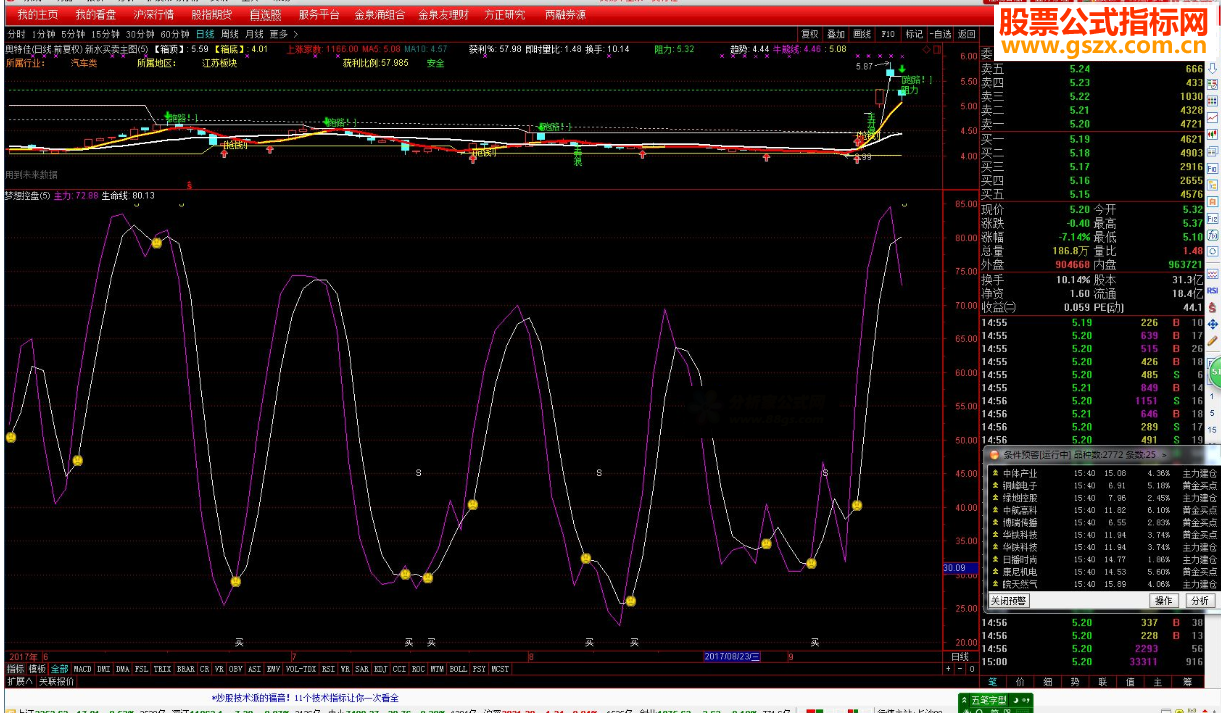The width and height of the screenshot is (1221, 713).
Task: Select the 价 tab below trade list
Action: click(1020, 683)
